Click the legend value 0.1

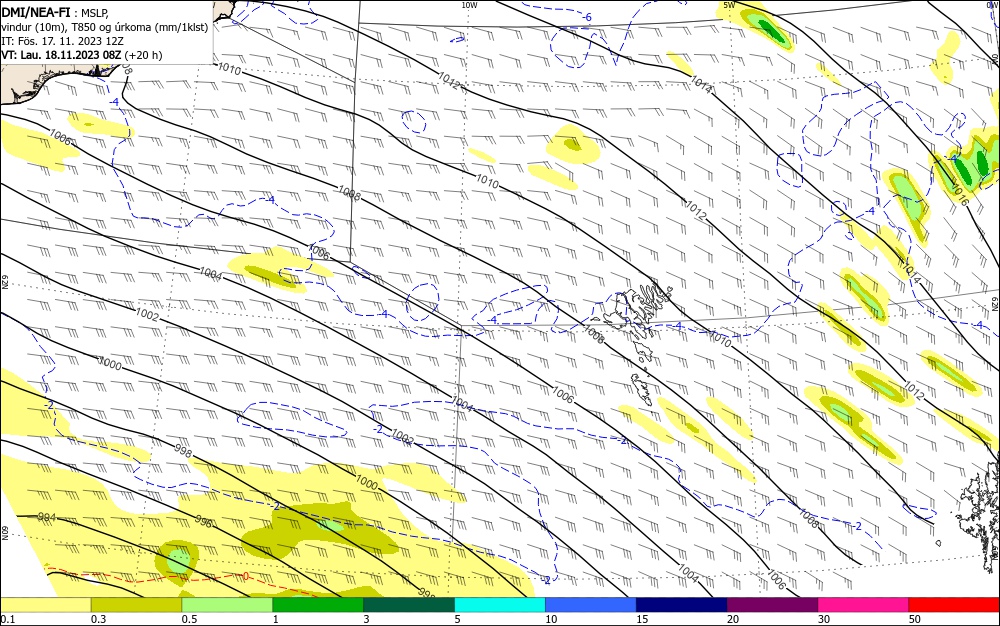click(8, 619)
